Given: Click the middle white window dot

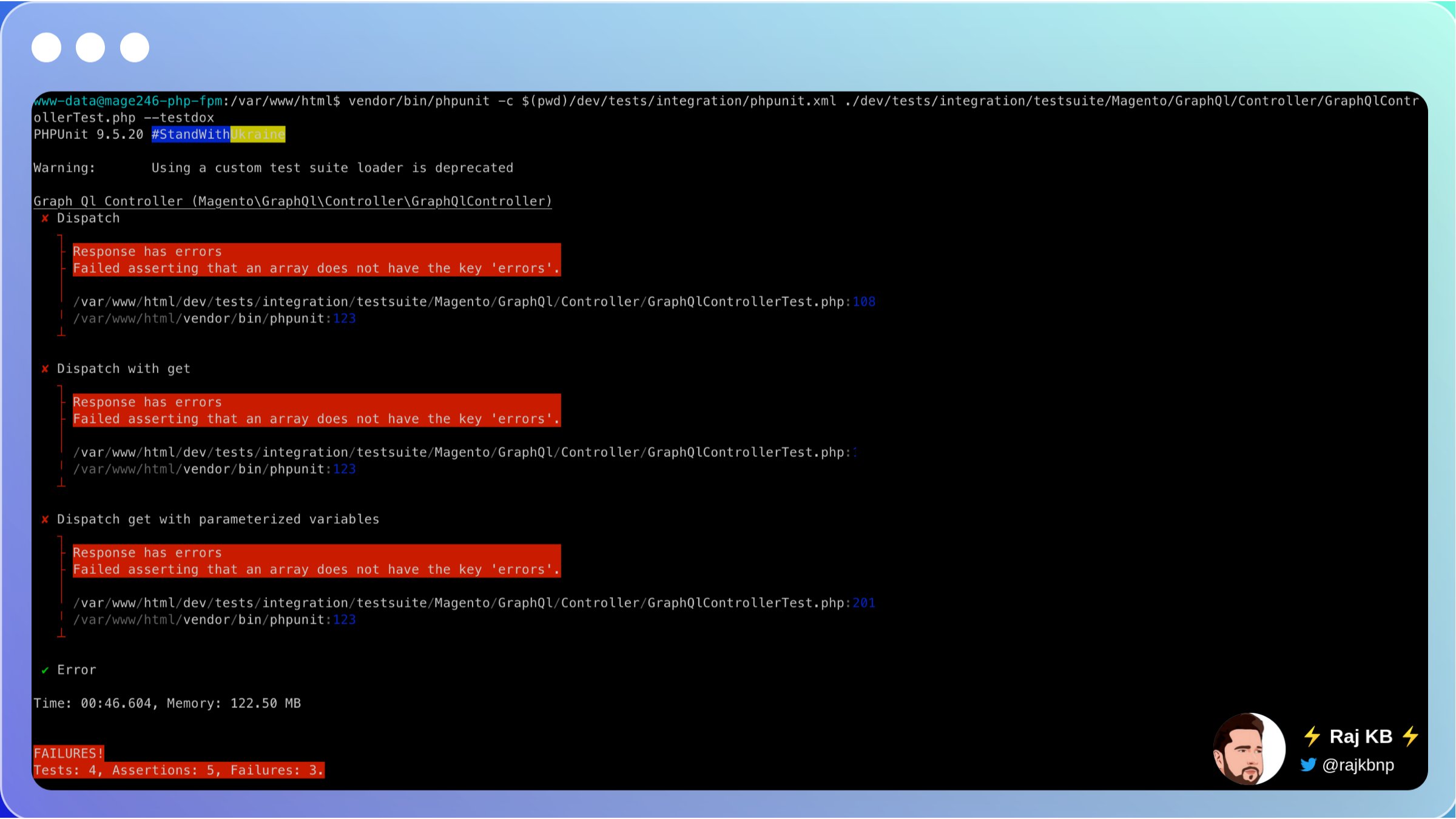Looking at the screenshot, I should coord(90,47).
